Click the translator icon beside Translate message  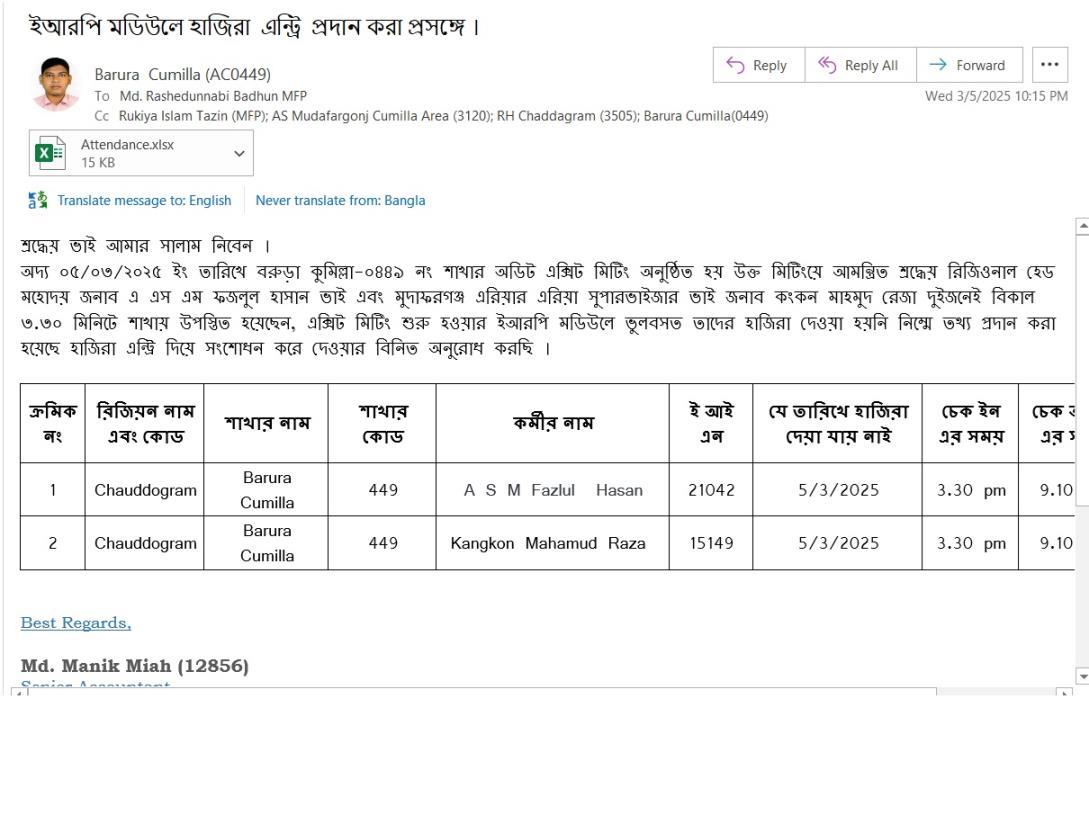pyautogui.click(x=38, y=200)
